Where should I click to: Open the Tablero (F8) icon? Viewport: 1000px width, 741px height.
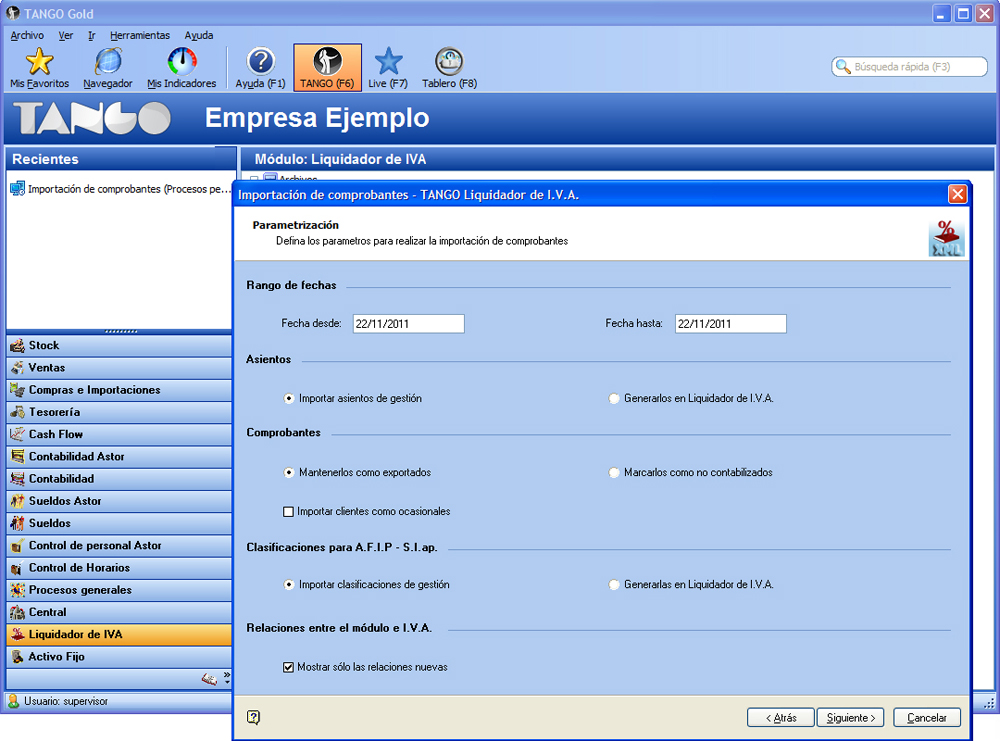449,62
